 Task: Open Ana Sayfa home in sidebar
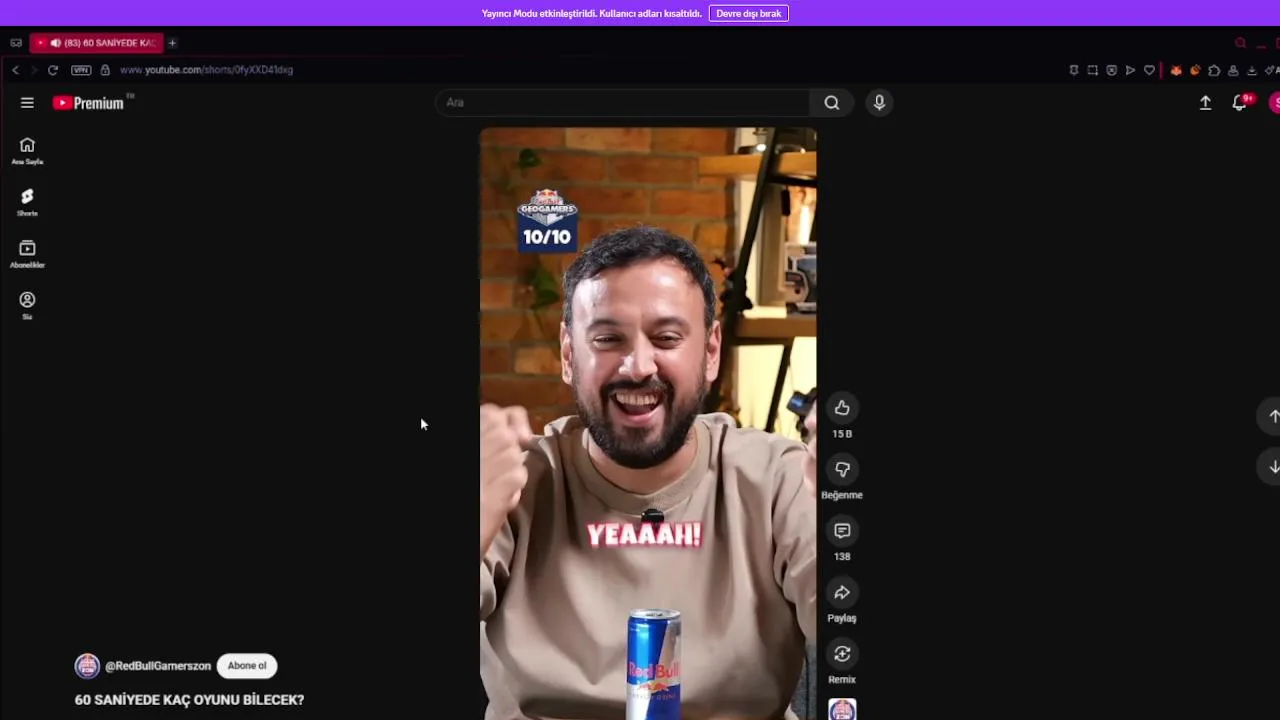(x=27, y=151)
